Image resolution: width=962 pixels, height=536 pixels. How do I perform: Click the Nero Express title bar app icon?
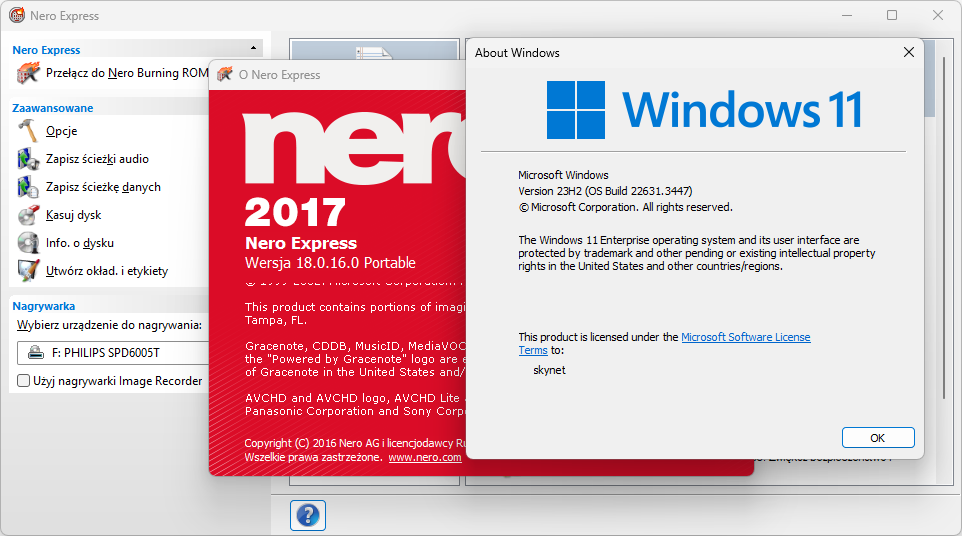(17, 15)
